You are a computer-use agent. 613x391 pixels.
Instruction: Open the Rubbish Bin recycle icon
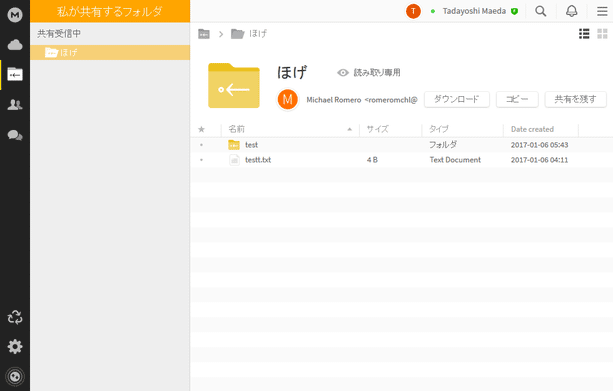click(x=15, y=317)
